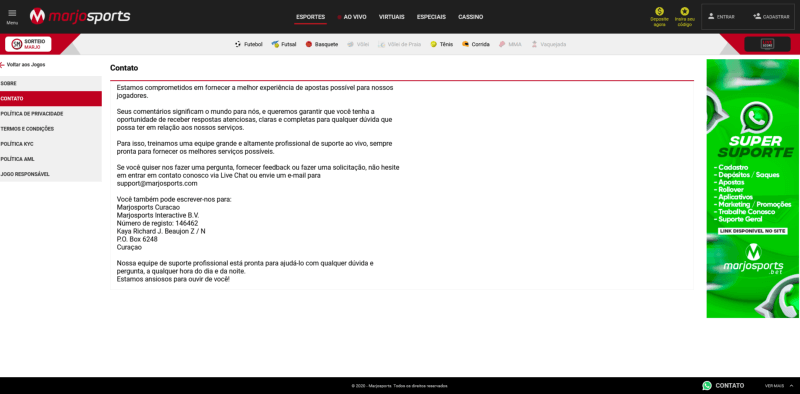
Task: Open Jogo Responsável sidebar item
Action: click(51, 174)
